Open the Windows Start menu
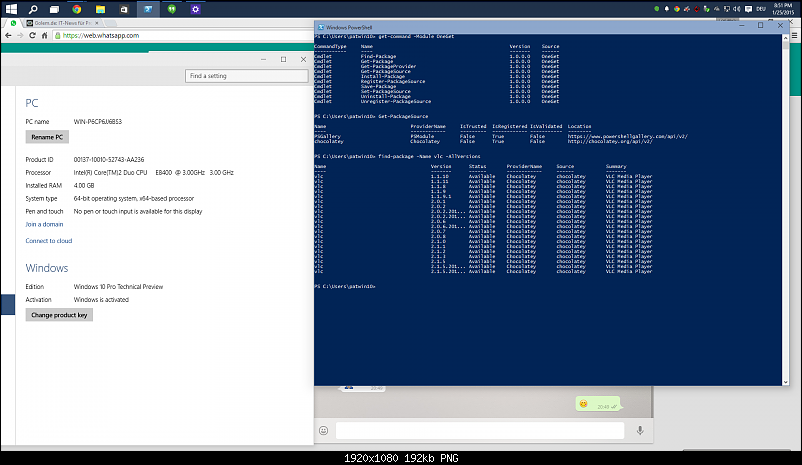The image size is (802, 465). [x=11, y=9]
